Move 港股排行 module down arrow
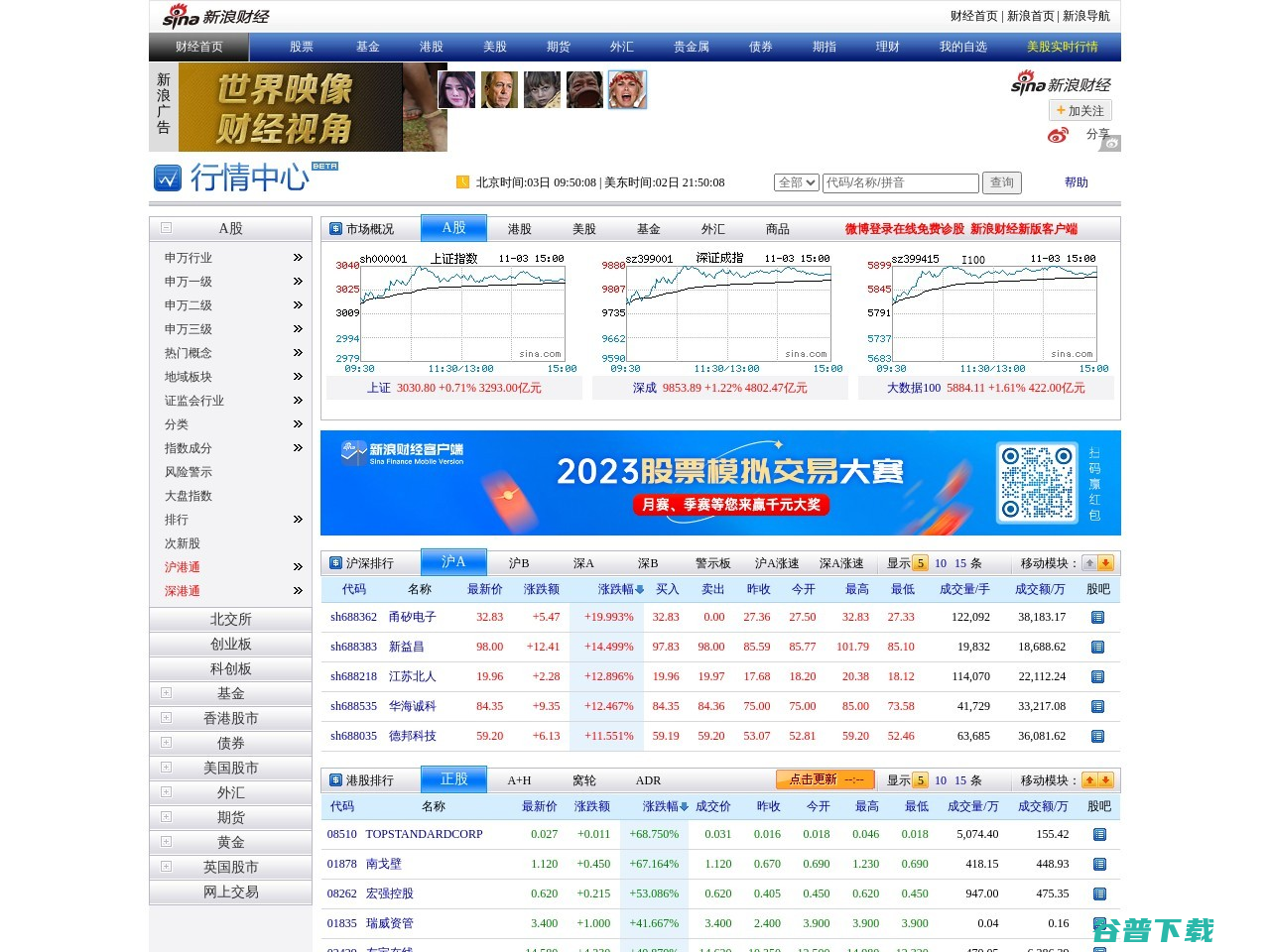 [x=1105, y=780]
